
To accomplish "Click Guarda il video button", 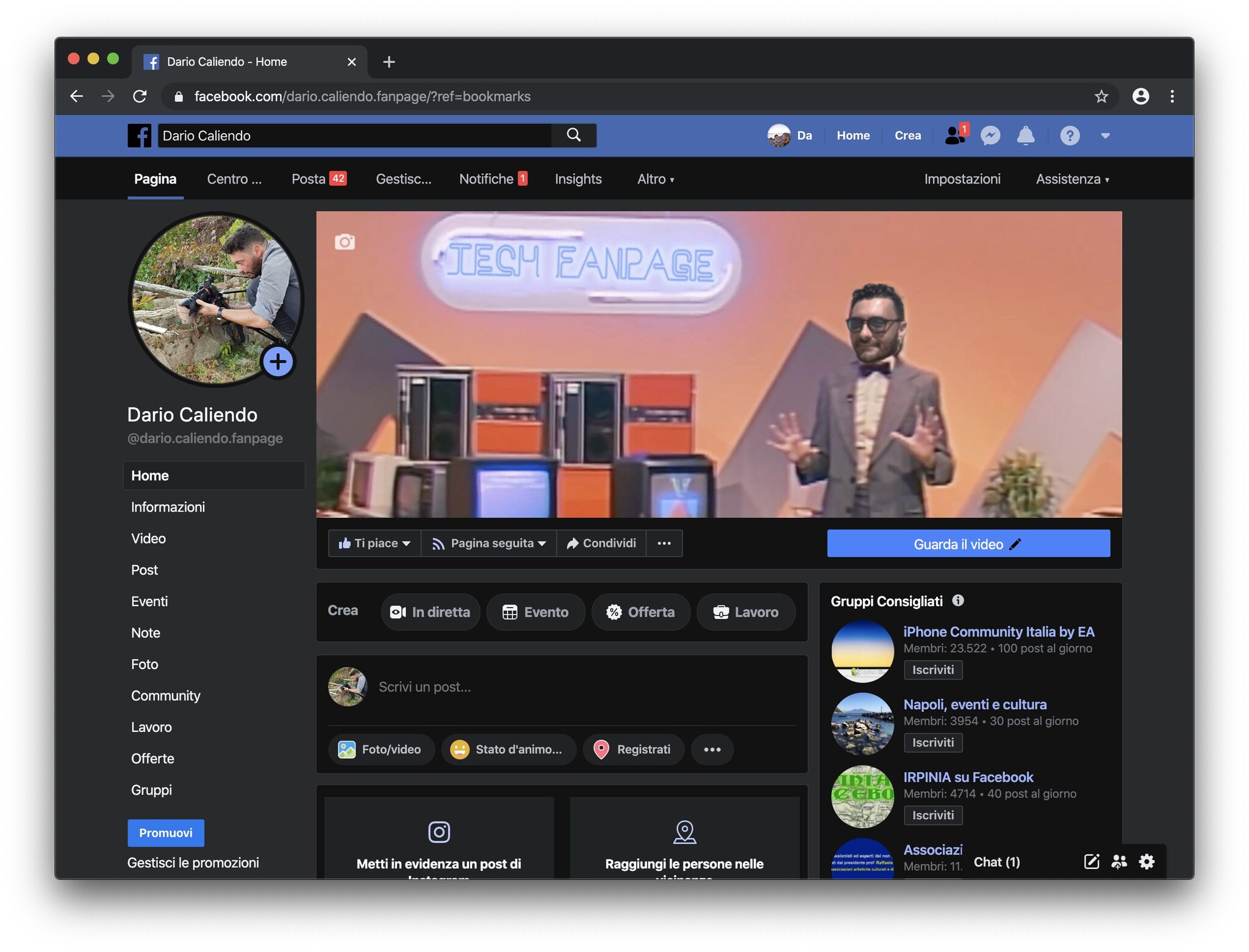I will click(968, 543).
